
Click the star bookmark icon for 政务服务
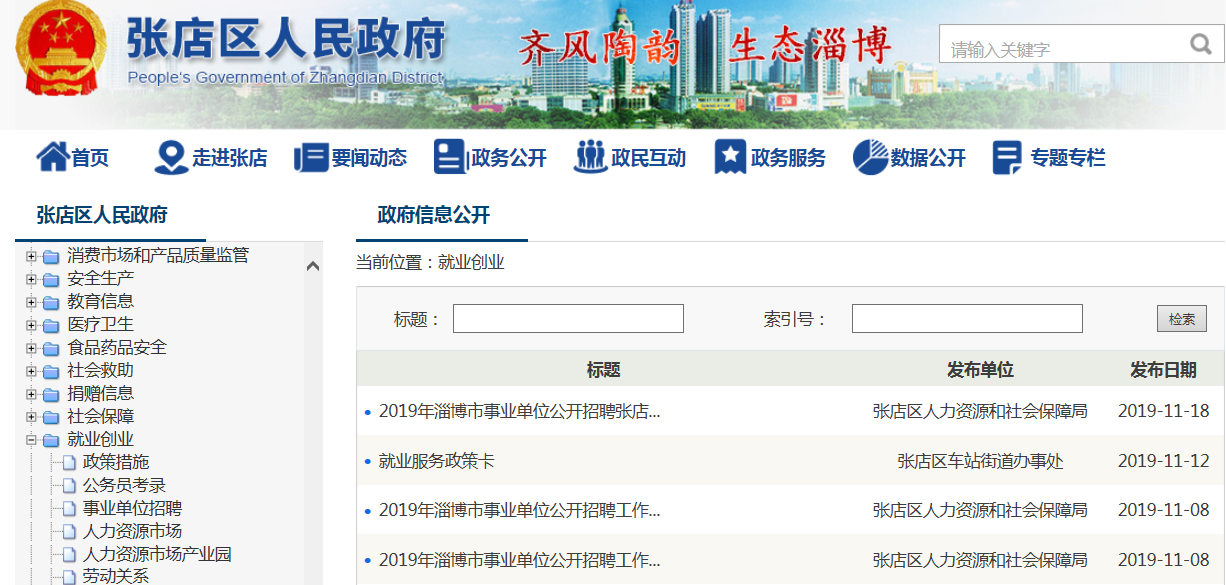tap(730, 157)
